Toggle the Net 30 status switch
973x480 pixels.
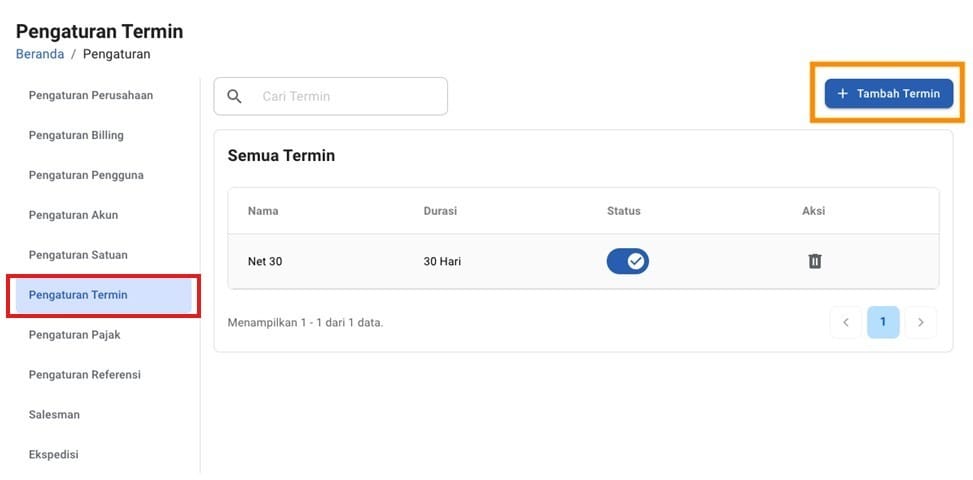[628, 261]
